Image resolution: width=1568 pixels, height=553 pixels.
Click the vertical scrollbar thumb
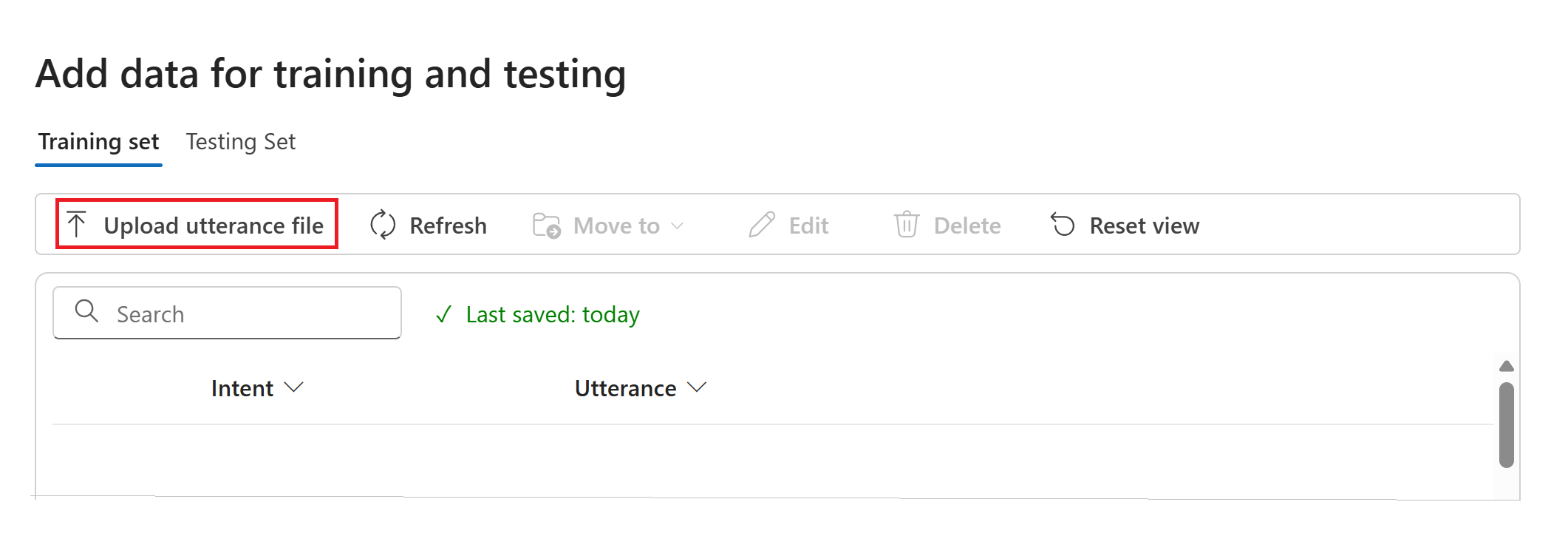click(x=1507, y=425)
